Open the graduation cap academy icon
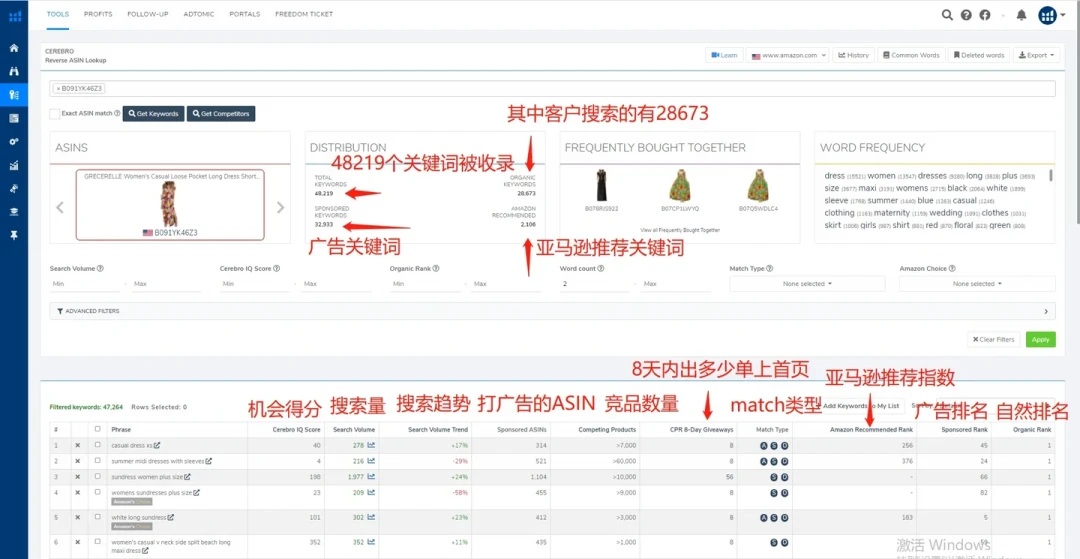Screen dimensions: 1080x559 (x=14, y=212)
